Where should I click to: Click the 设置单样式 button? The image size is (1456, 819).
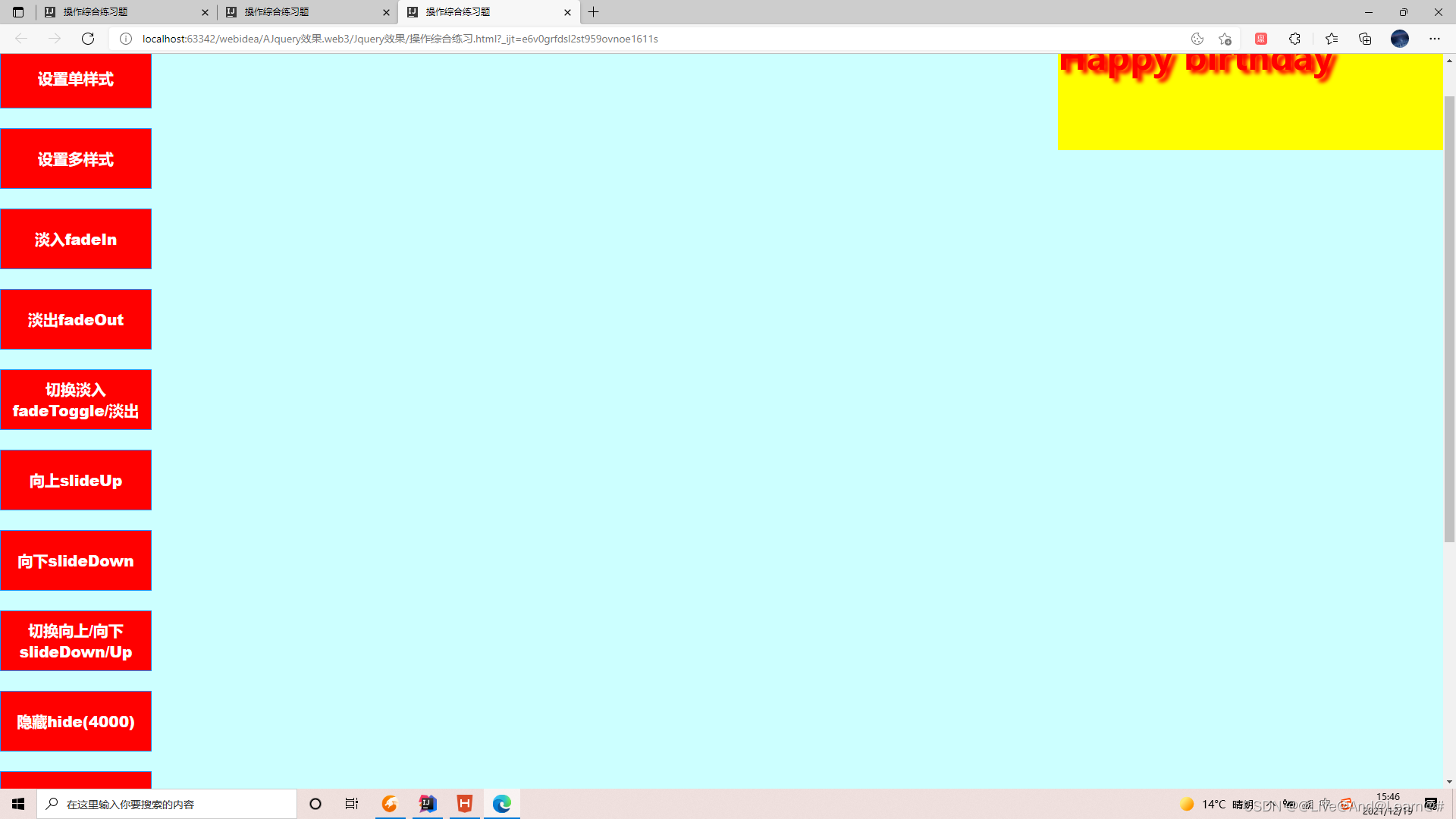[x=76, y=80]
